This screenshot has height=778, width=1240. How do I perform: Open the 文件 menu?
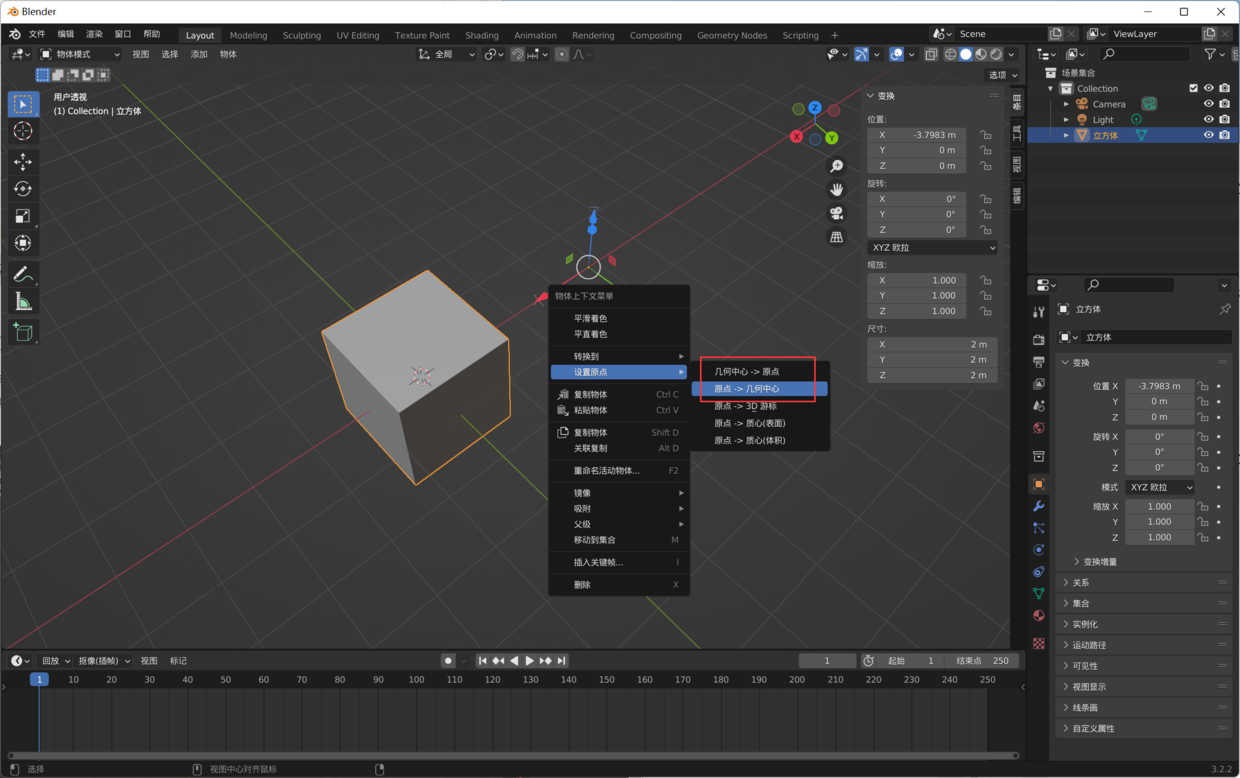click(37, 34)
